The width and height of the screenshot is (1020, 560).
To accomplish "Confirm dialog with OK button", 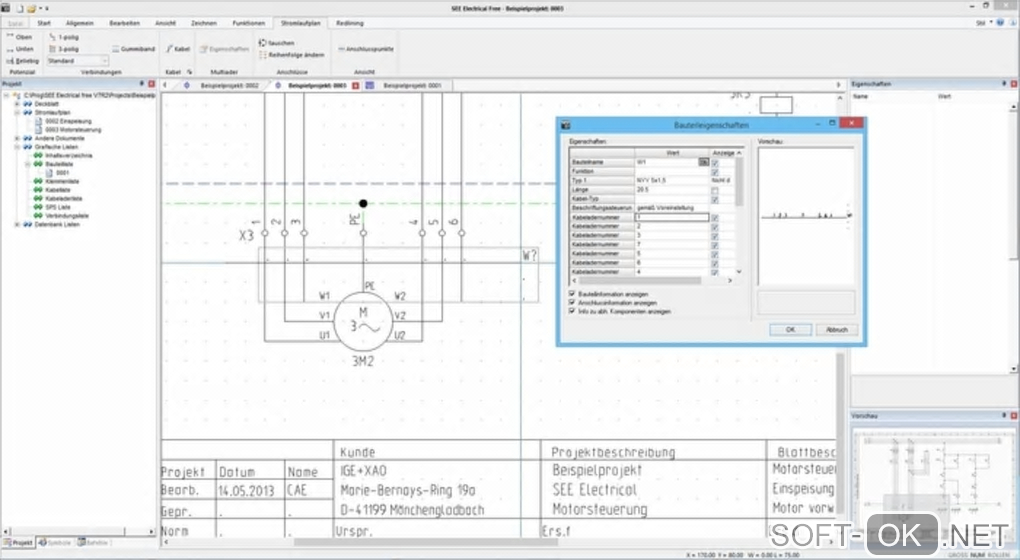I will click(x=790, y=330).
